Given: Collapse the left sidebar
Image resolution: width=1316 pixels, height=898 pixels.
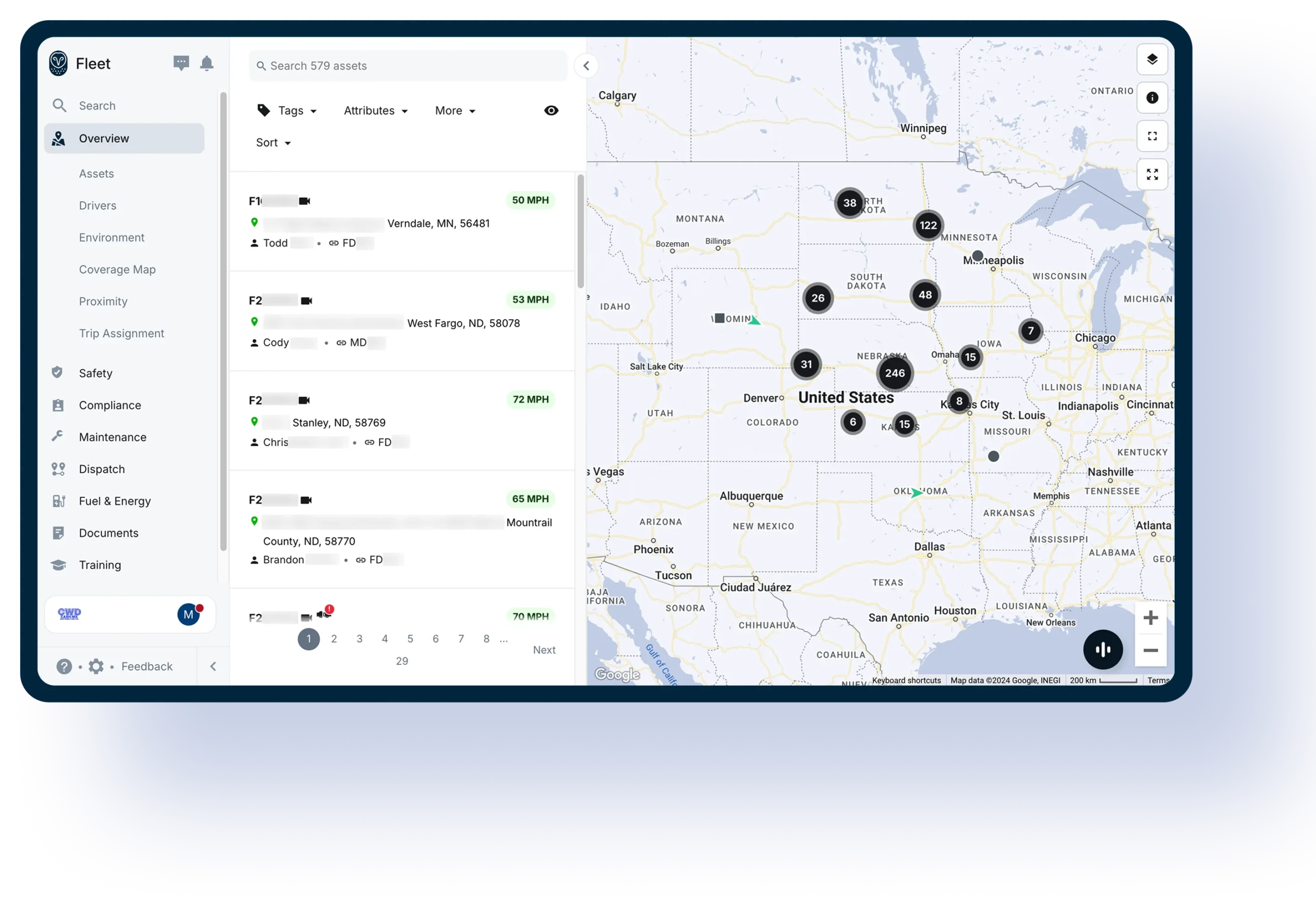Looking at the screenshot, I should pos(213,666).
